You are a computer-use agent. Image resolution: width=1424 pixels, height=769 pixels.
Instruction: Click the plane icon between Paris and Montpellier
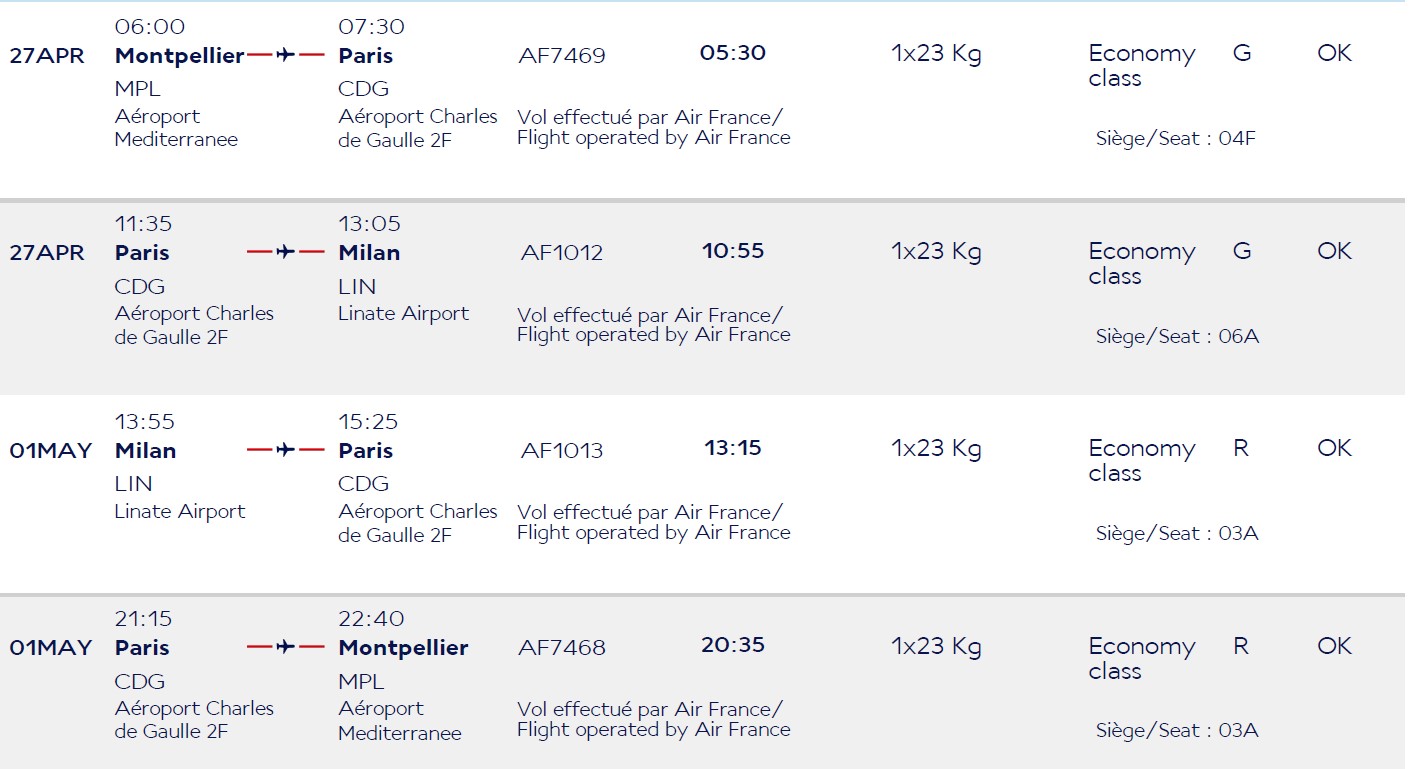286,647
